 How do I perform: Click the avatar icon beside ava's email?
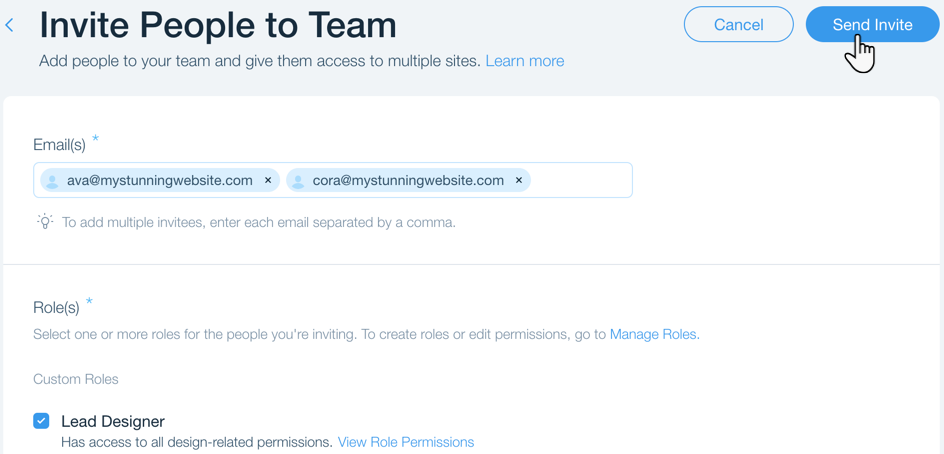click(x=52, y=181)
